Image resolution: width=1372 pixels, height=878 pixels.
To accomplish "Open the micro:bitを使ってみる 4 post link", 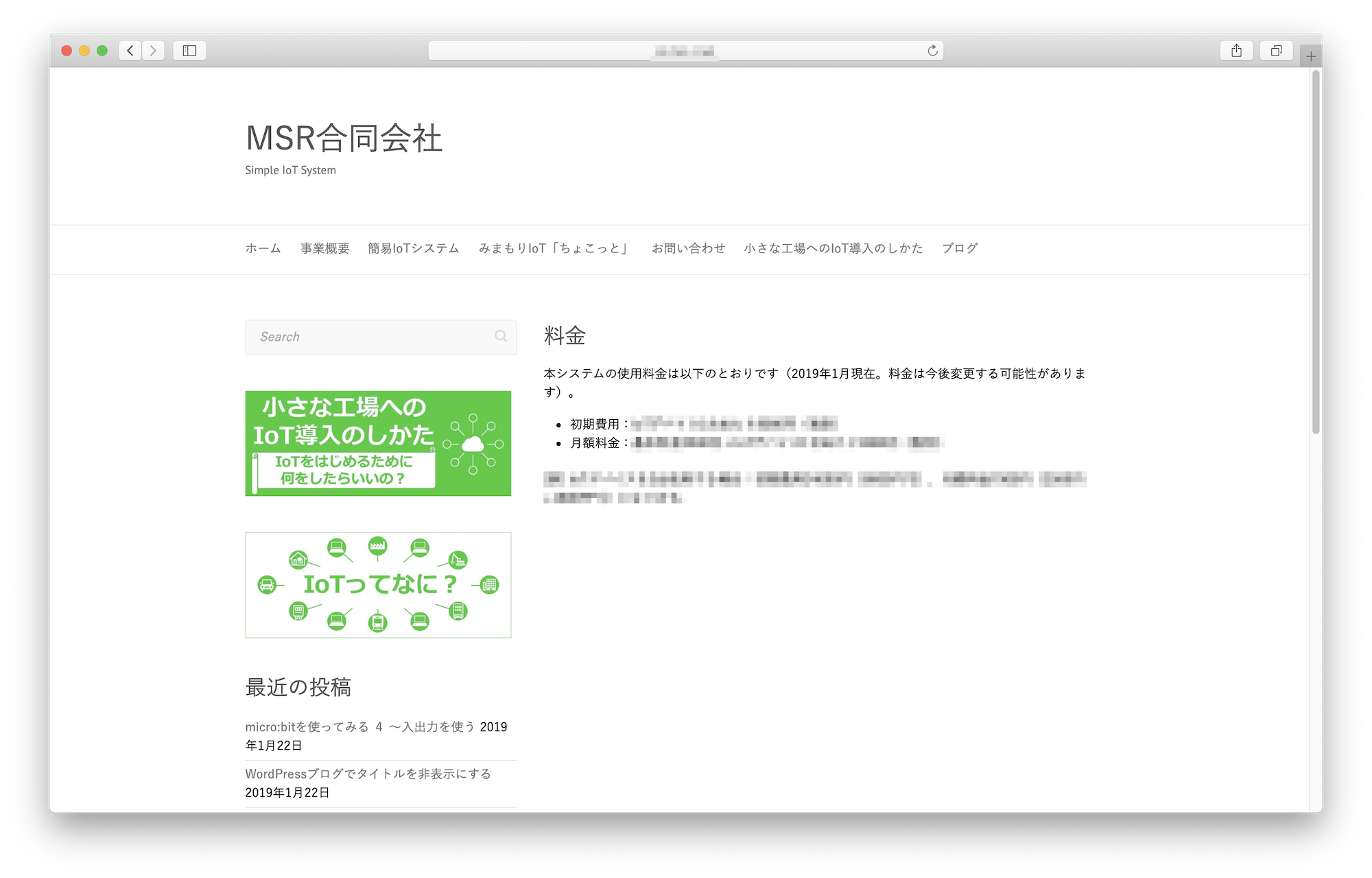I will 361,727.
